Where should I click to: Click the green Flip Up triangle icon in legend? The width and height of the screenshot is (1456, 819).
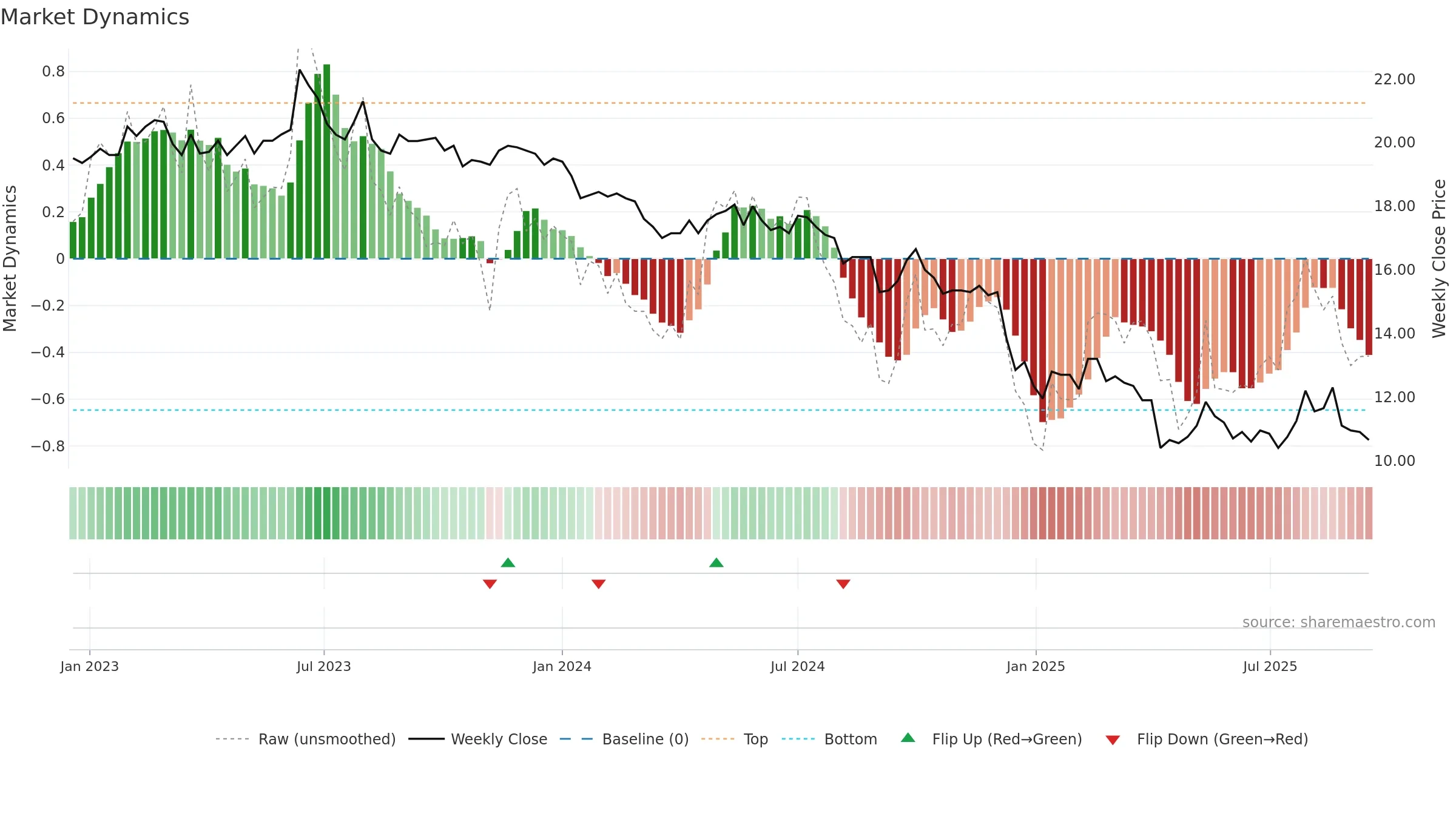point(908,738)
